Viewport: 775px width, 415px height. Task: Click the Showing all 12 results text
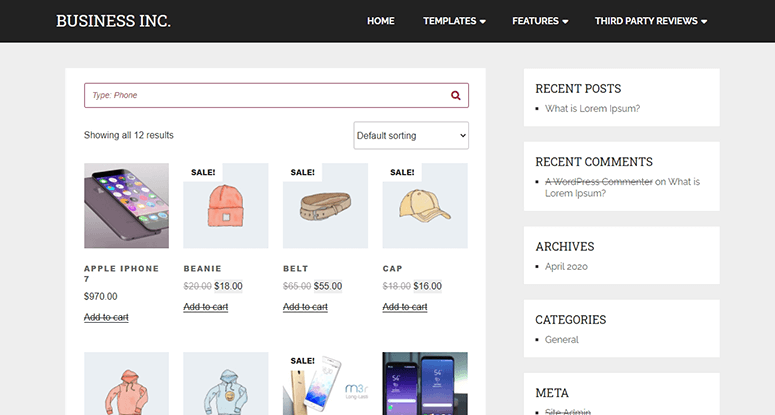click(x=129, y=135)
